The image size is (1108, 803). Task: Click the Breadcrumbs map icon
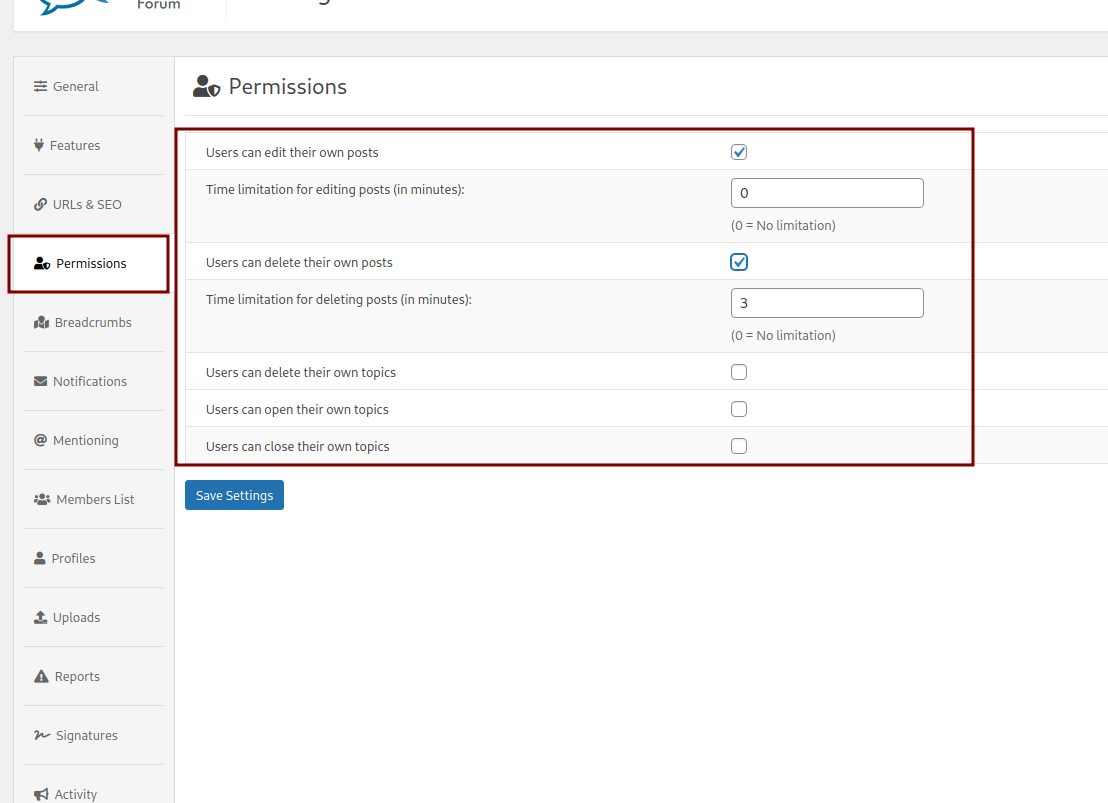pos(41,323)
